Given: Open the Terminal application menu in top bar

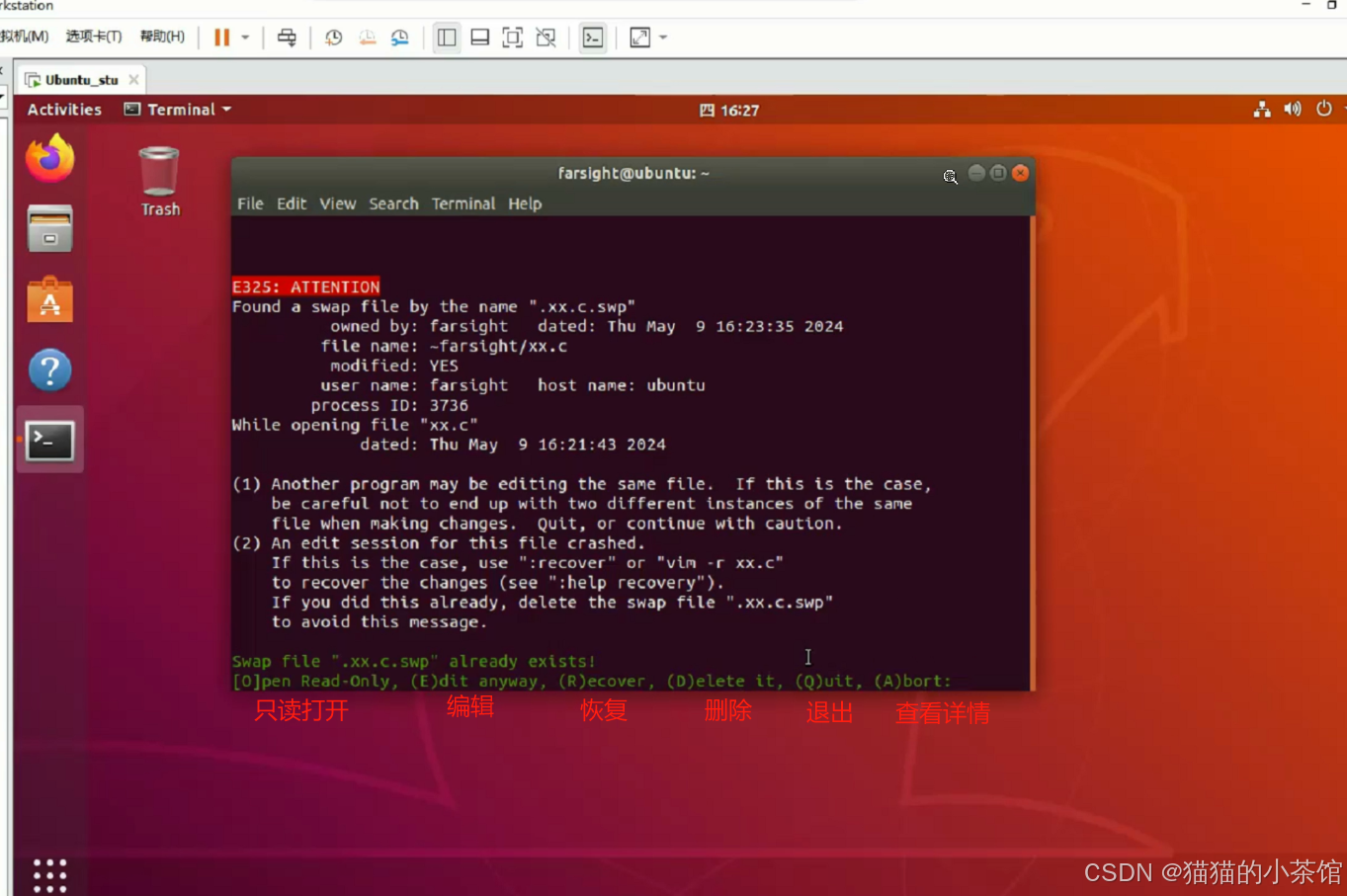Looking at the screenshot, I should pyautogui.click(x=178, y=110).
